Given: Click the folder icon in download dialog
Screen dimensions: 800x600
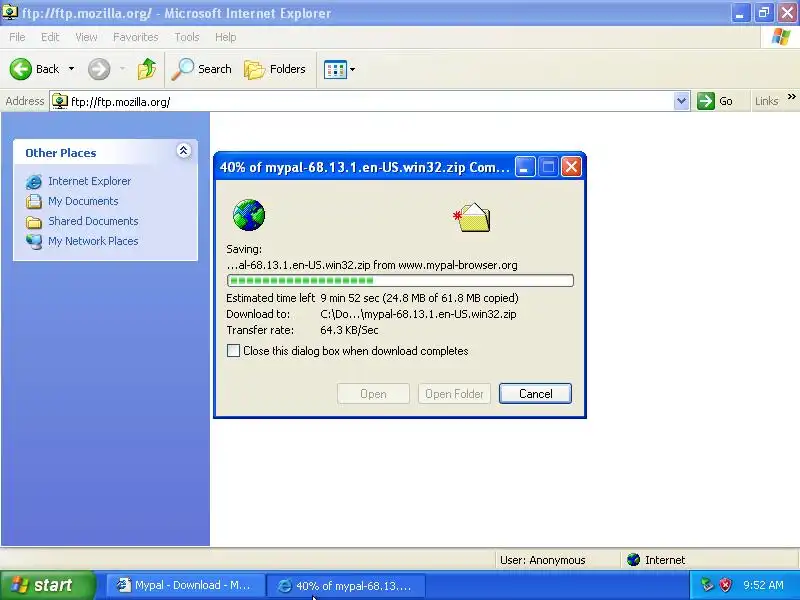Looking at the screenshot, I should [472, 218].
